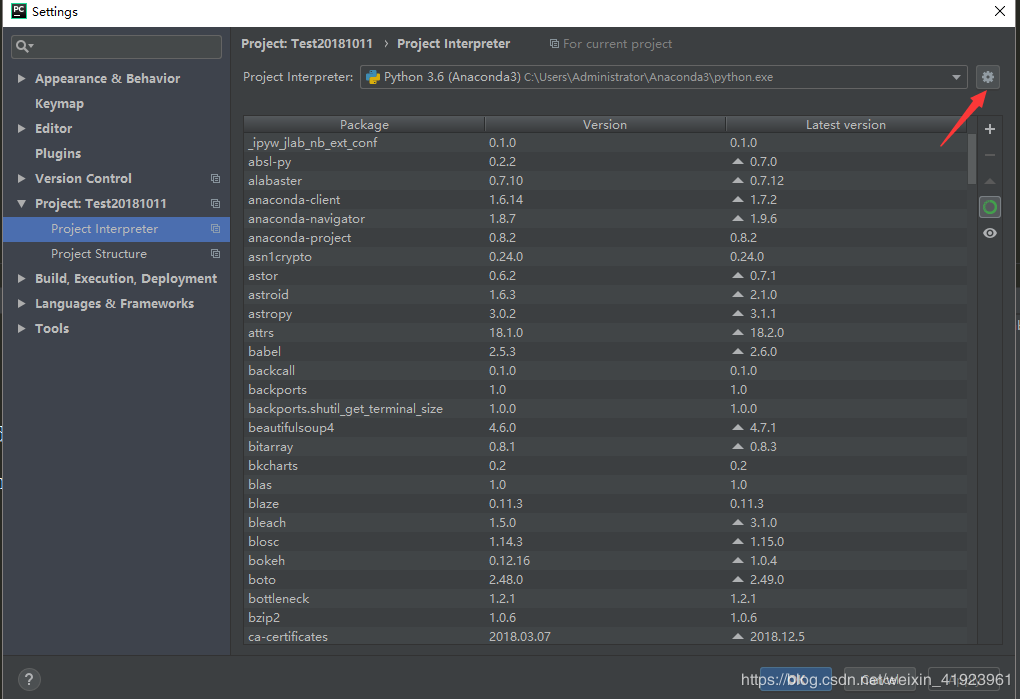
Task: Select the bokeh package row
Action: (606, 561)
